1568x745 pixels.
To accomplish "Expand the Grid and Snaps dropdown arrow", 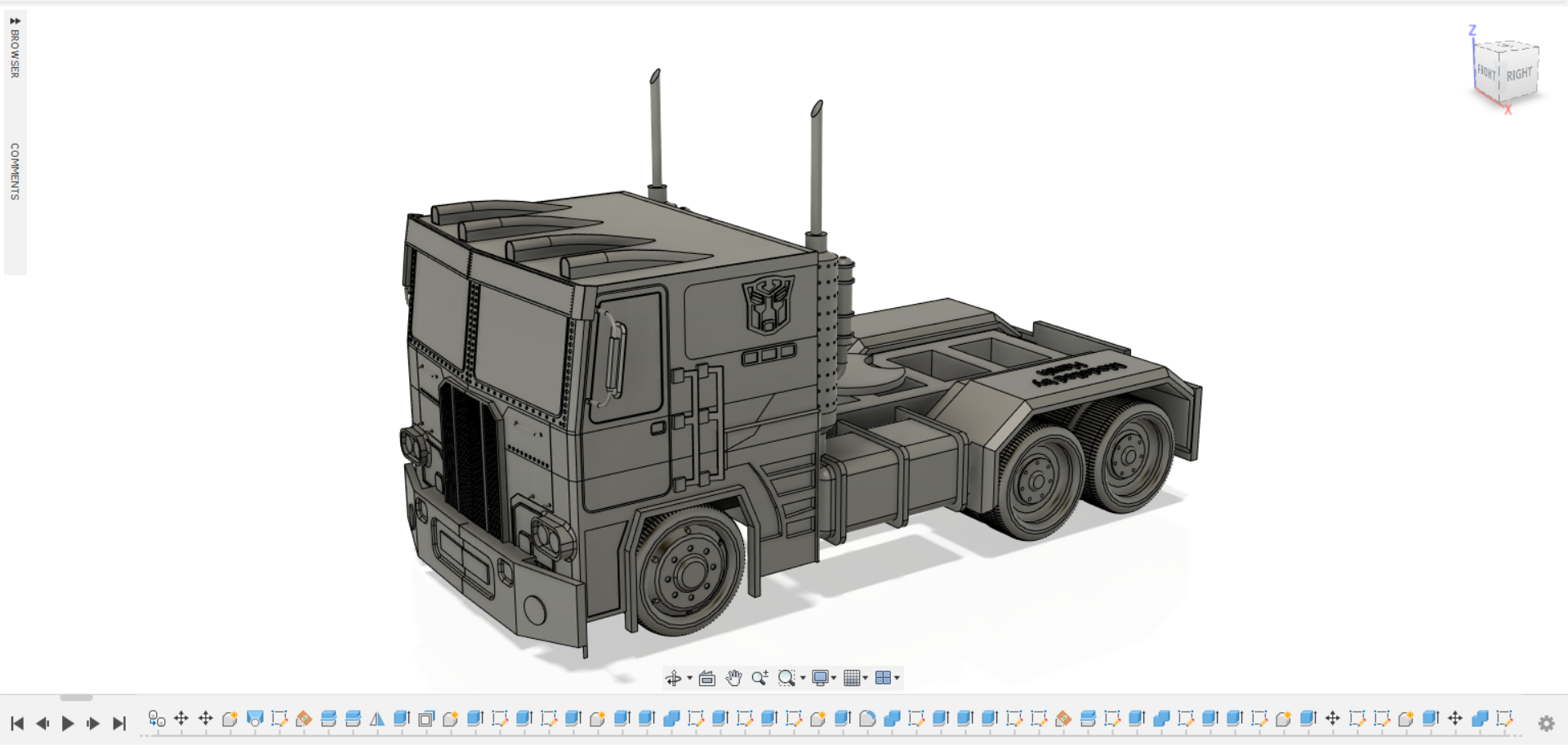I will tap(865, 678).
